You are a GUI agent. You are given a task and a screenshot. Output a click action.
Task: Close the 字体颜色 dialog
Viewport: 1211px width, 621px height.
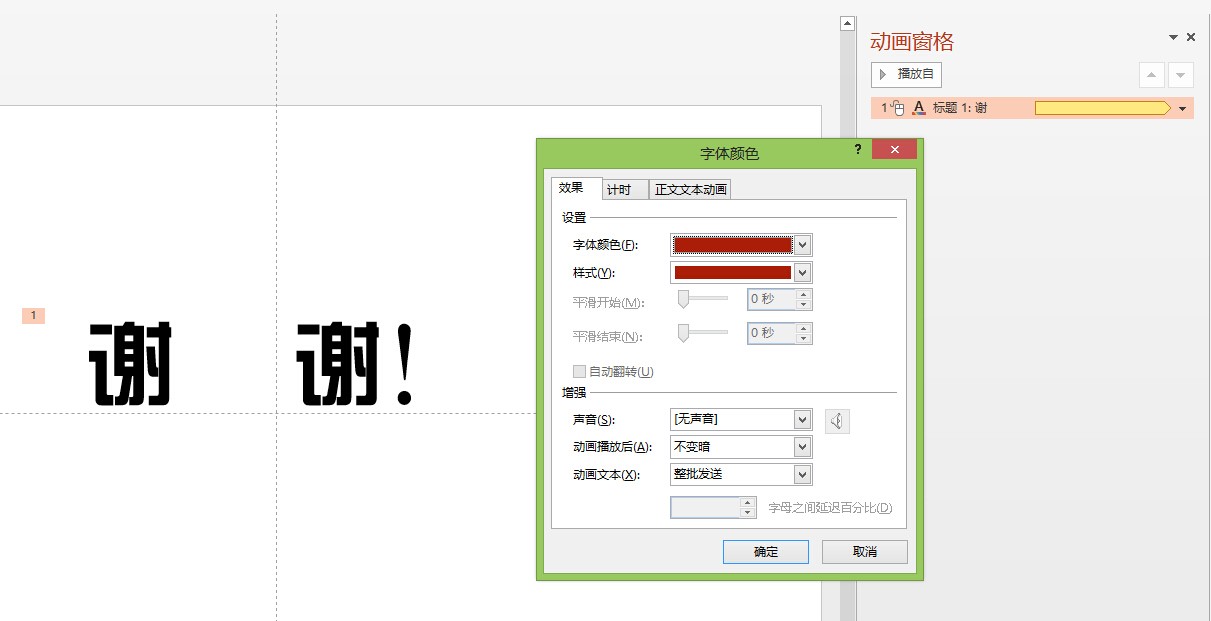[894, 149]
